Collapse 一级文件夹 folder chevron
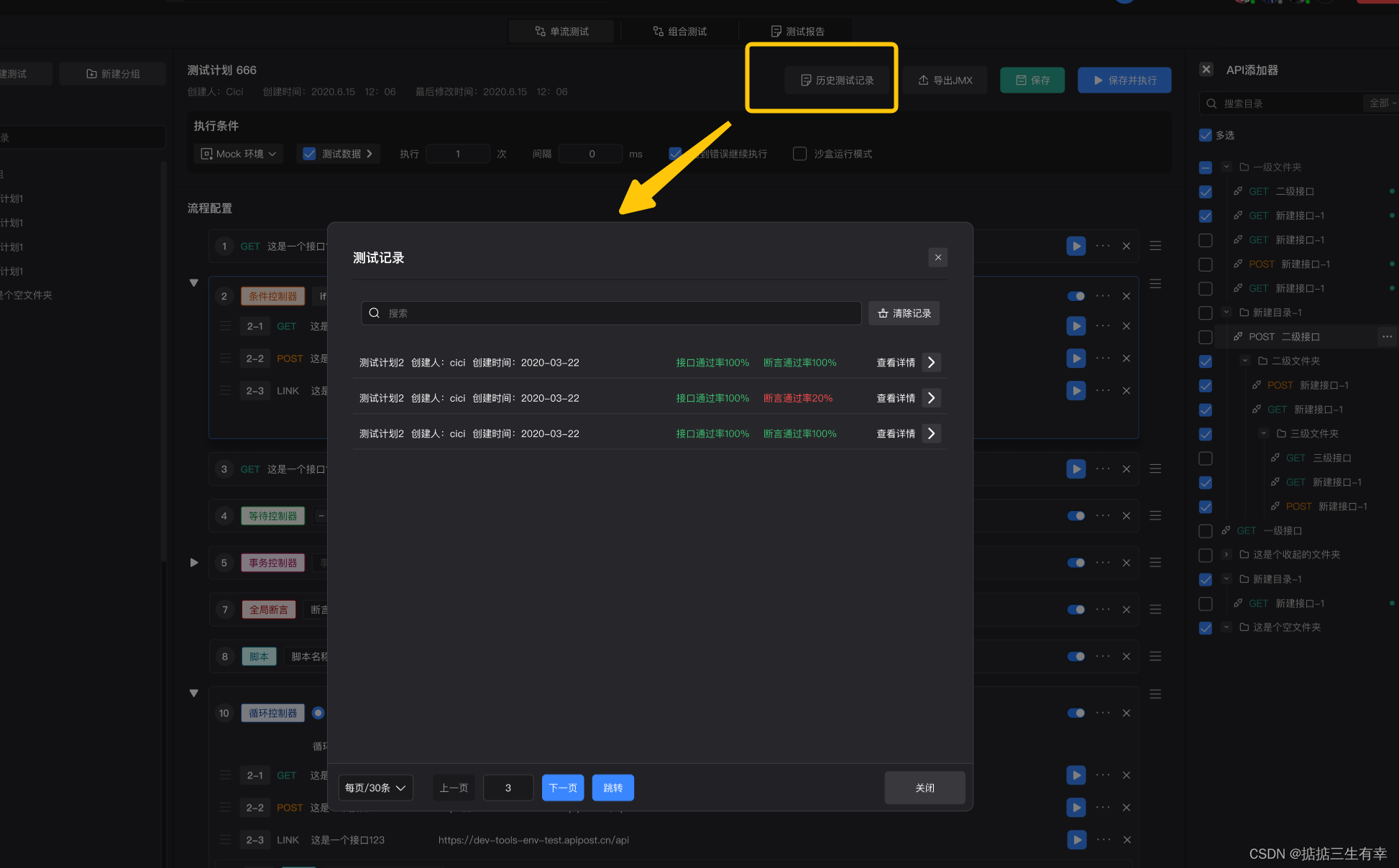1399x868 pixels. 1226,167
